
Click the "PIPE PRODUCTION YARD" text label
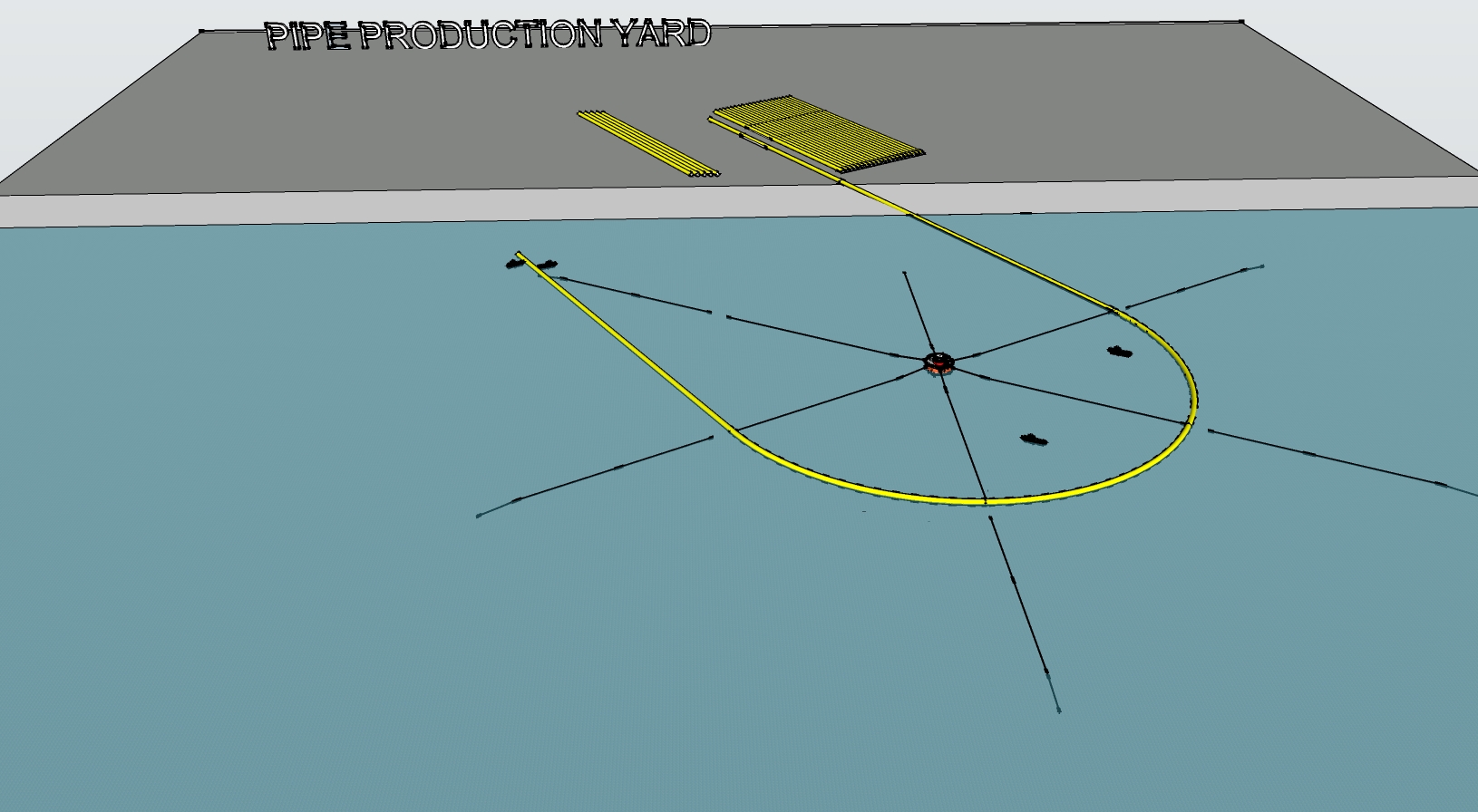(x=489, y=35)
